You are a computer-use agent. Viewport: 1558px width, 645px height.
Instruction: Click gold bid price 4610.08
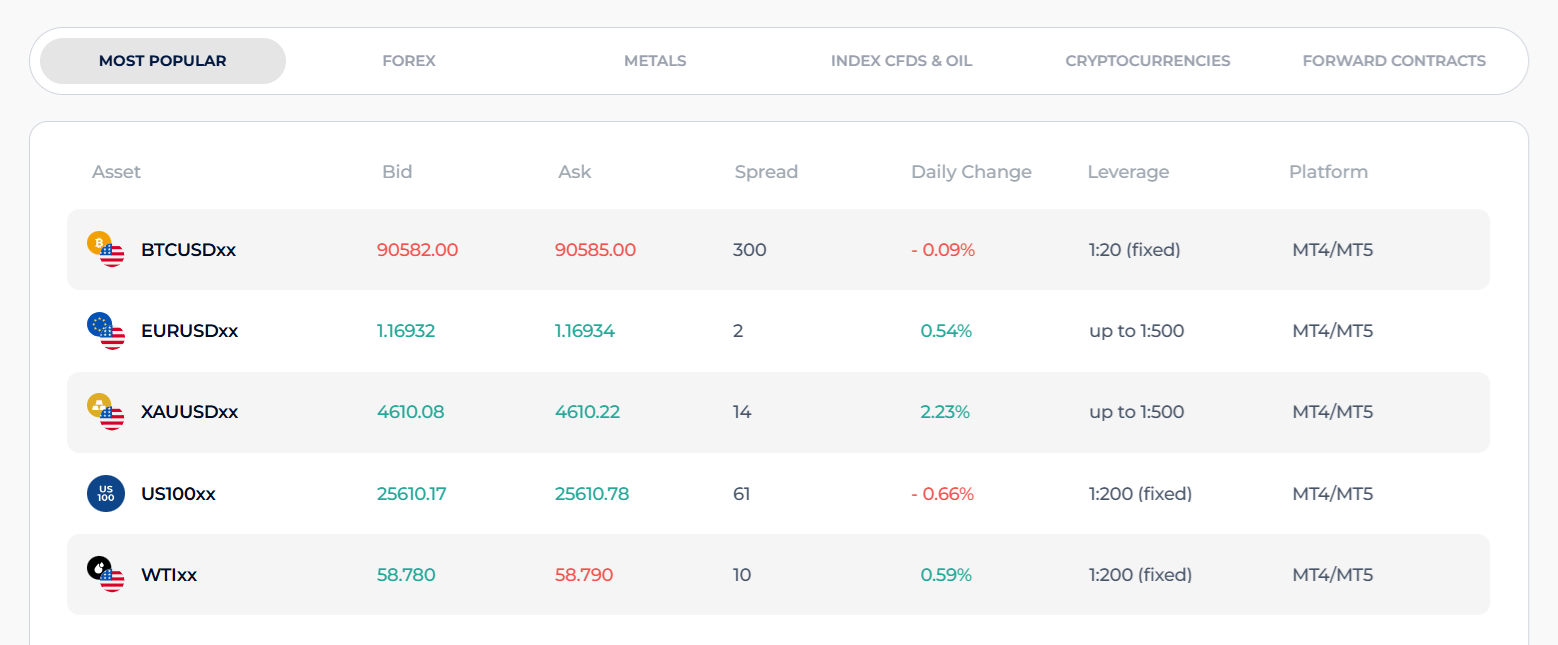[x=411, y=412]
